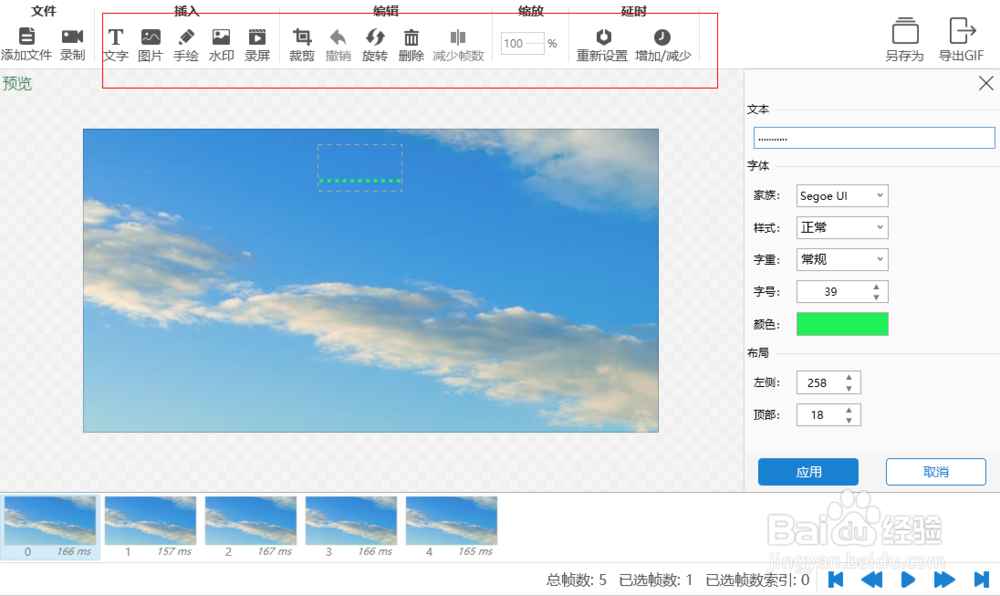Add a watermark to the GIF
Screen dimensions: 1000x596
pos(220,43)
